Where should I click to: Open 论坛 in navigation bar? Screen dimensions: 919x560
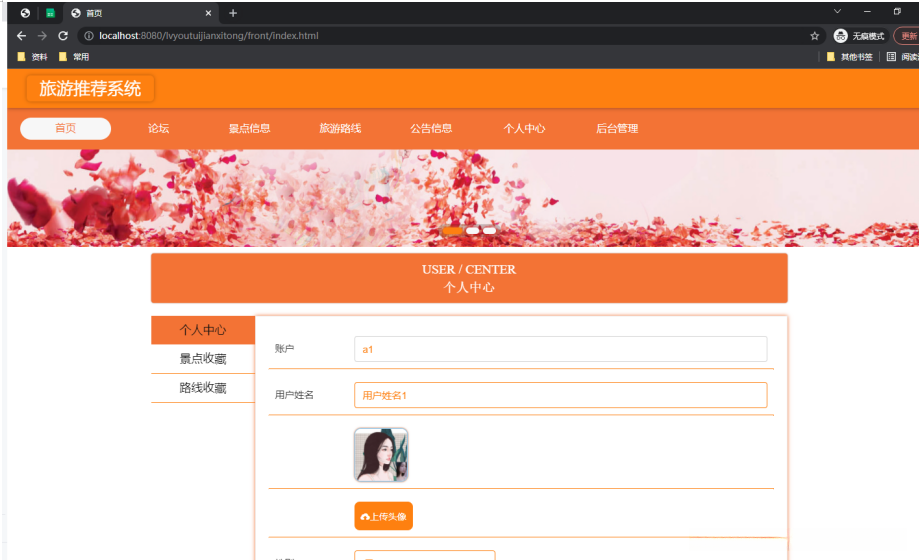158,128
